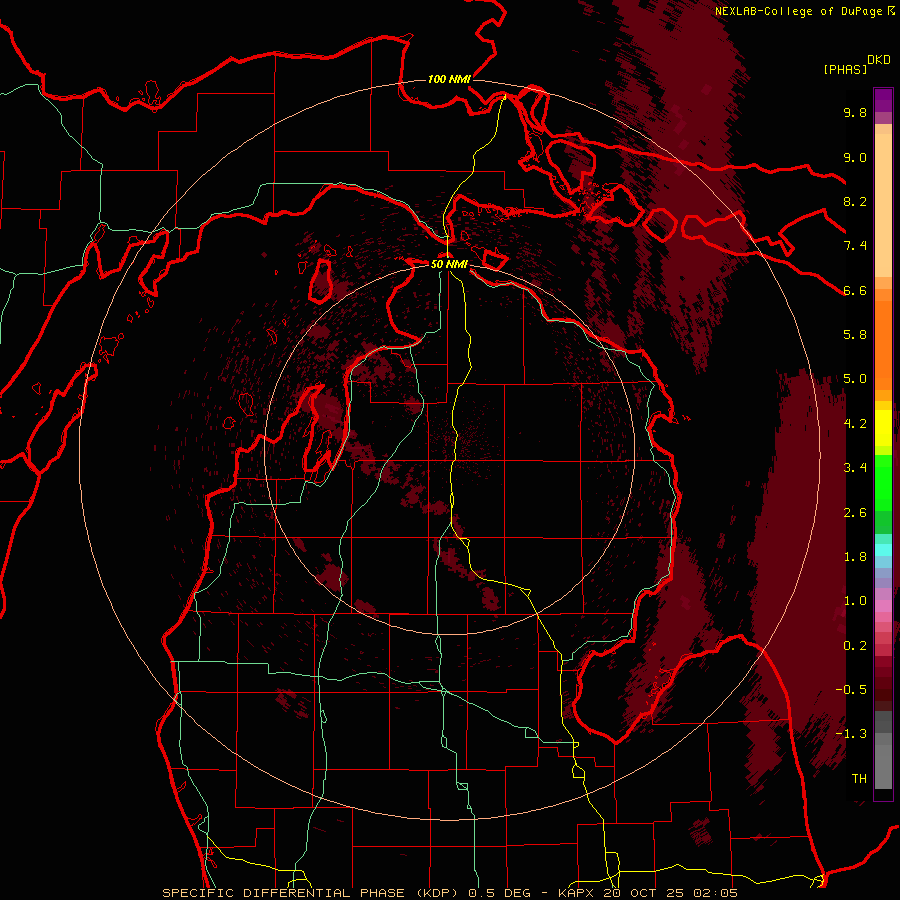The width and height of the screenshot is (900, 900).
Task: Click the 4.2 scale value
Action: coord(855,424)
